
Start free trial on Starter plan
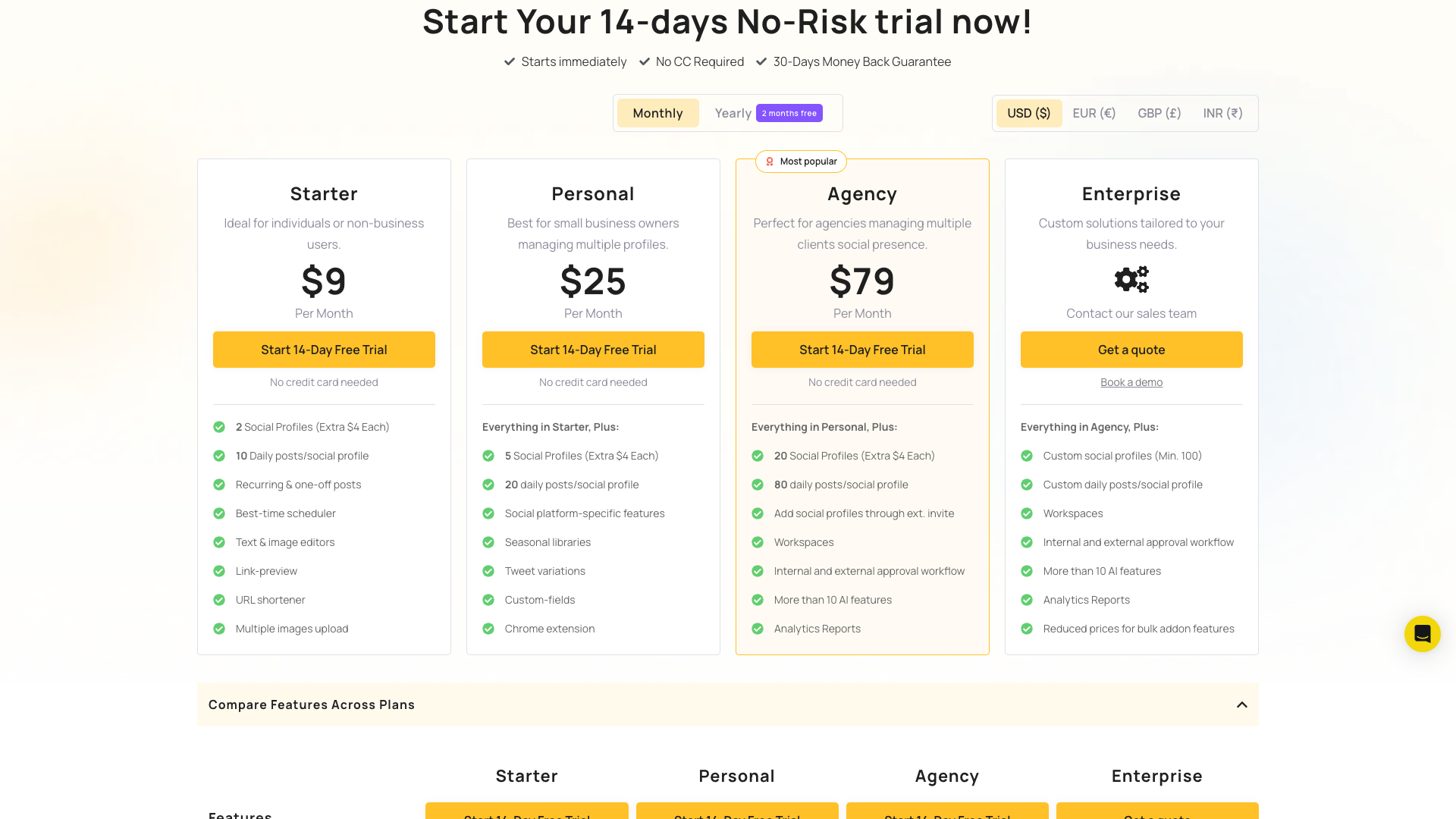(x=324, y=350)
